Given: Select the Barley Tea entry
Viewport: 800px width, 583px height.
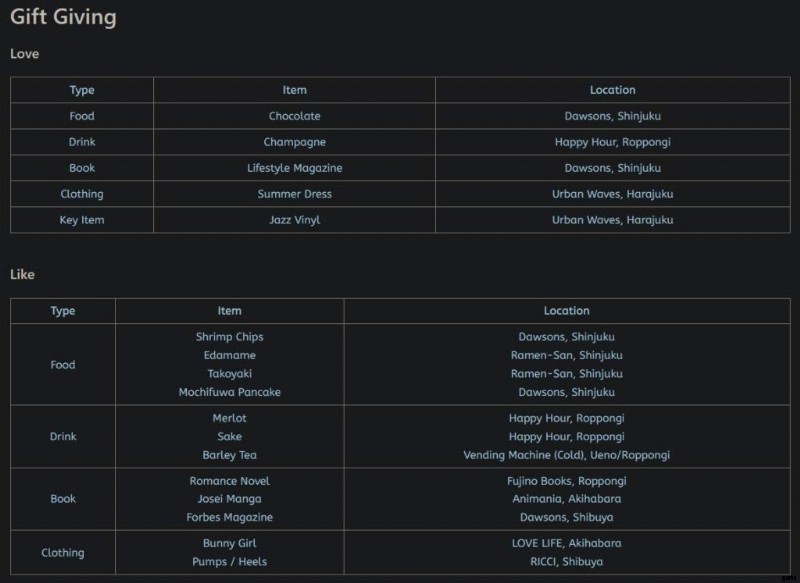Looking at the screenshot, I should (x=229, y=455).
